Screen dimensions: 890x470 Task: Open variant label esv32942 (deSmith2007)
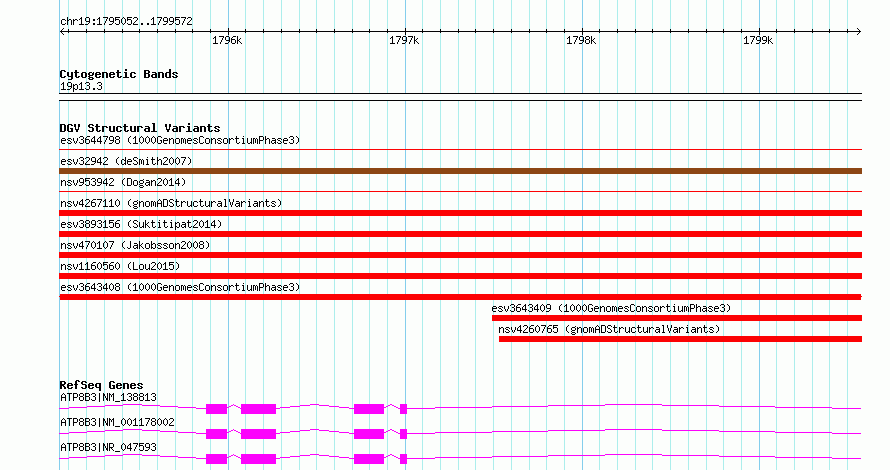tap(126, 161)
